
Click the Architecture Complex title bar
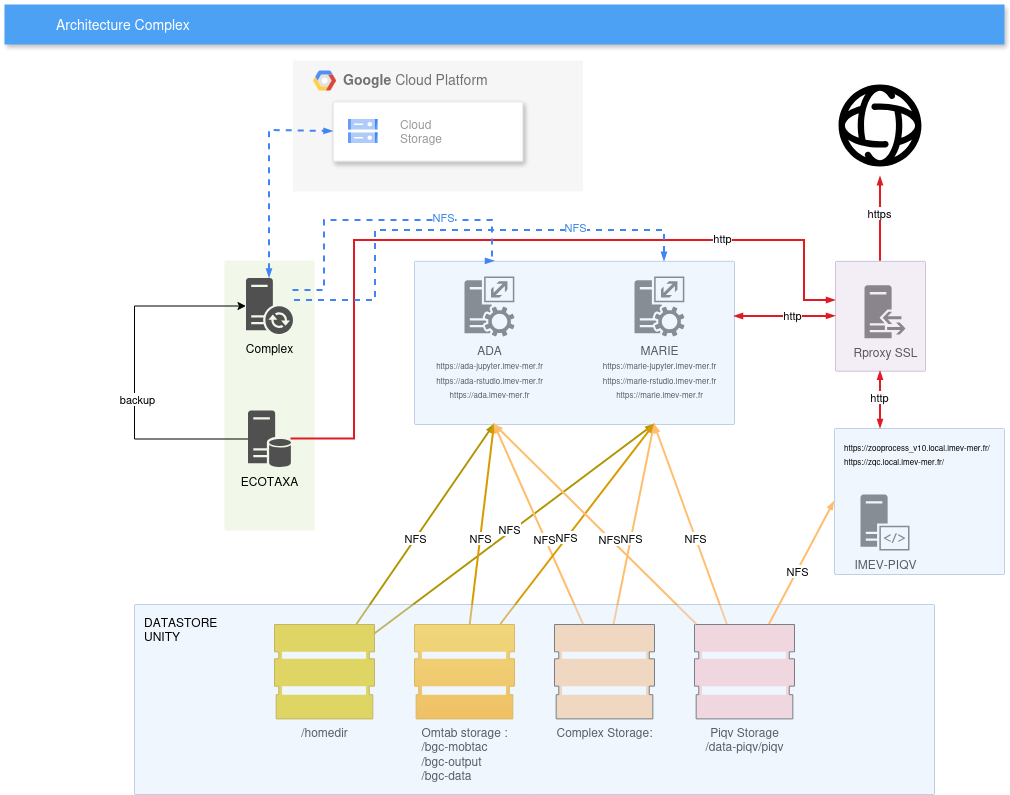[x=504, y=25]
